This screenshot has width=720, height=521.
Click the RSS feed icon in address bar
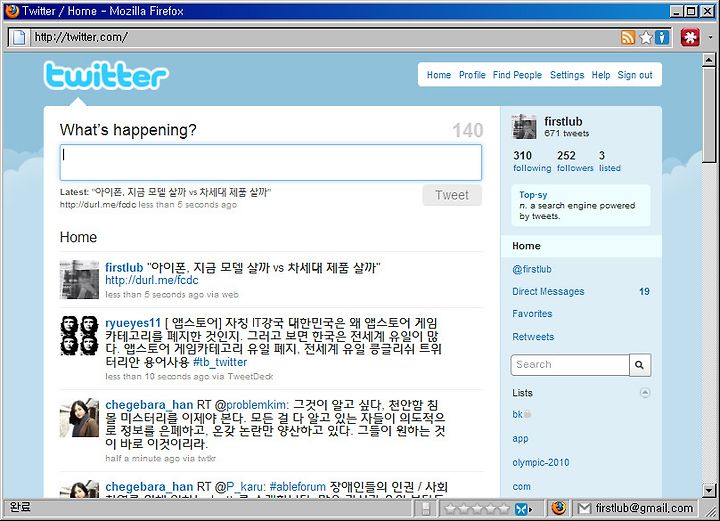[x=628, y=37]
